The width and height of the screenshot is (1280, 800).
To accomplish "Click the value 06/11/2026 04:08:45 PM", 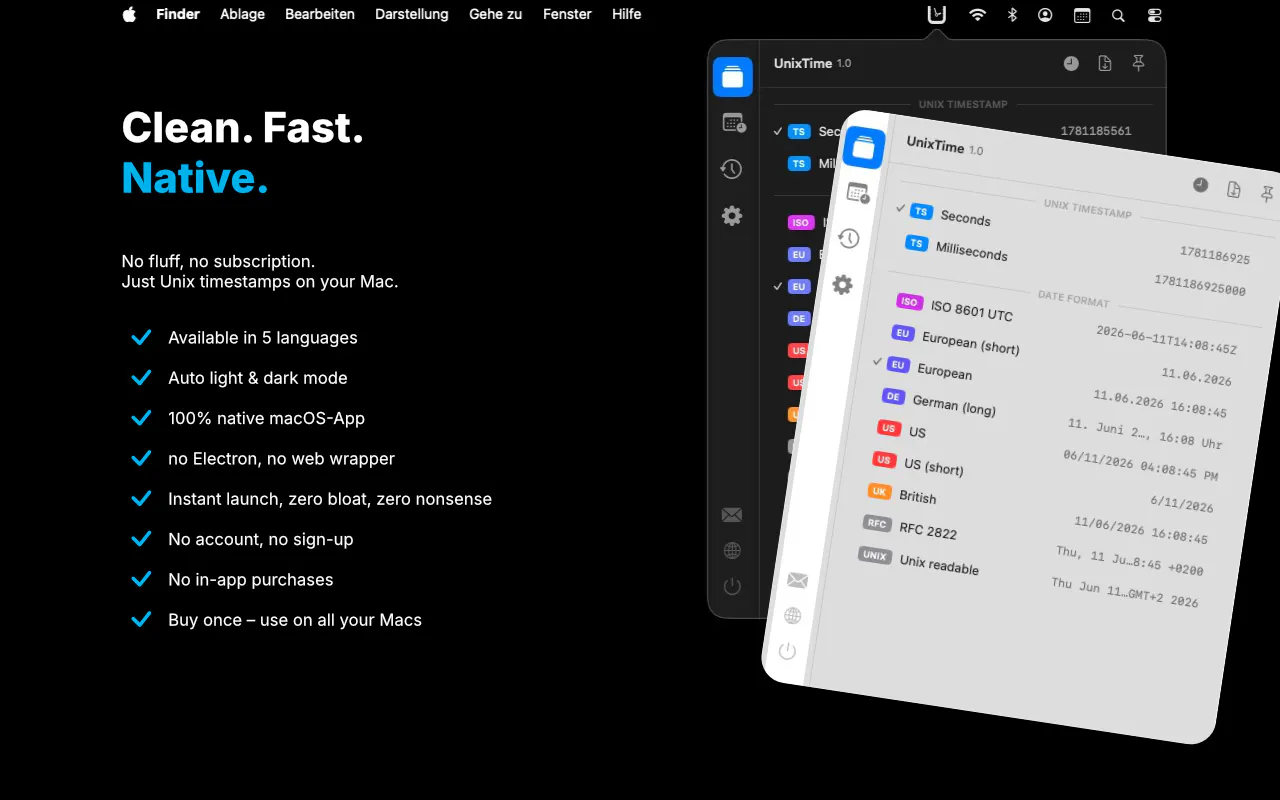I will click(x=1141, y=464).
